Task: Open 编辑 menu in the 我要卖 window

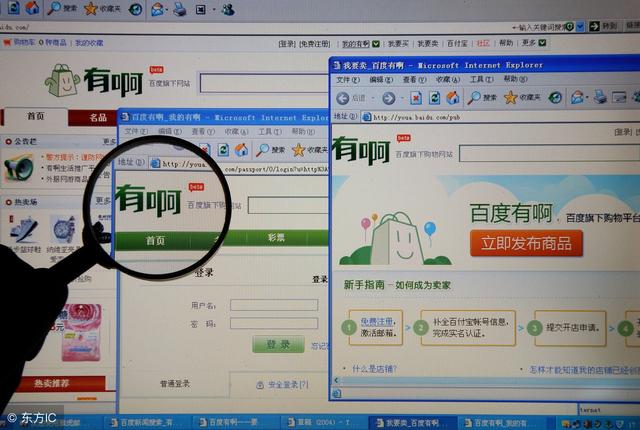Action: 381,80
